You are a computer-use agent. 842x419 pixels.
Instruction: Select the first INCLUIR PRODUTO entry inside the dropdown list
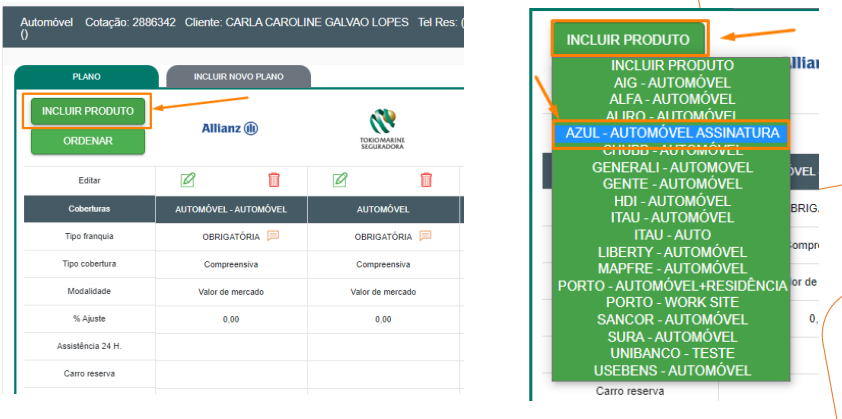click(672, 66)
